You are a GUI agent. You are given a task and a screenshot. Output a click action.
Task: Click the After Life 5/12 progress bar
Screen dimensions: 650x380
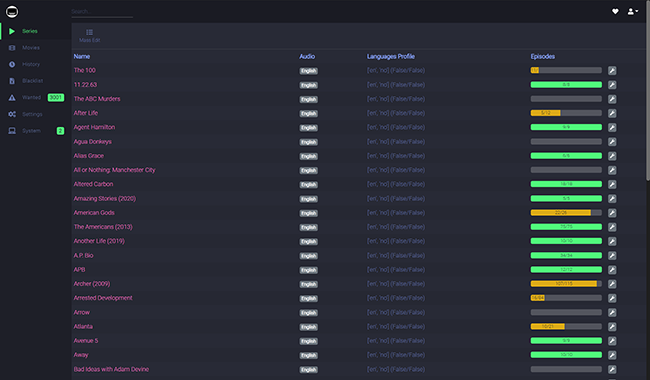click(566, 113)
